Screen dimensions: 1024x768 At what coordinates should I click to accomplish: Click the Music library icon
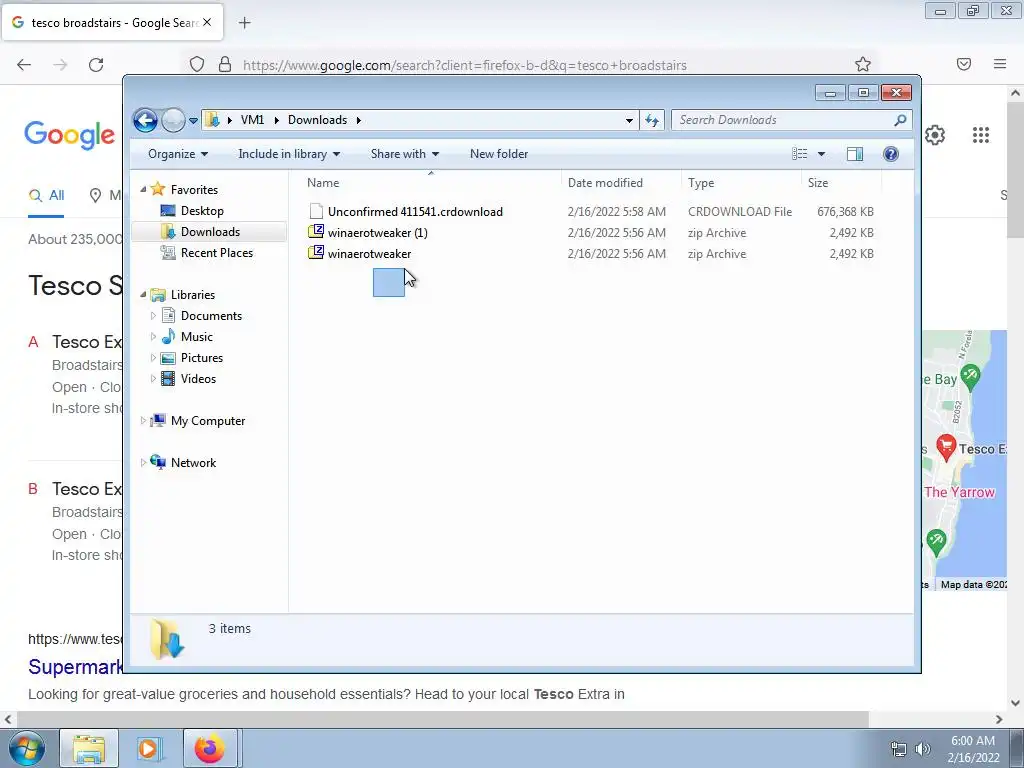tap(168, 336)
